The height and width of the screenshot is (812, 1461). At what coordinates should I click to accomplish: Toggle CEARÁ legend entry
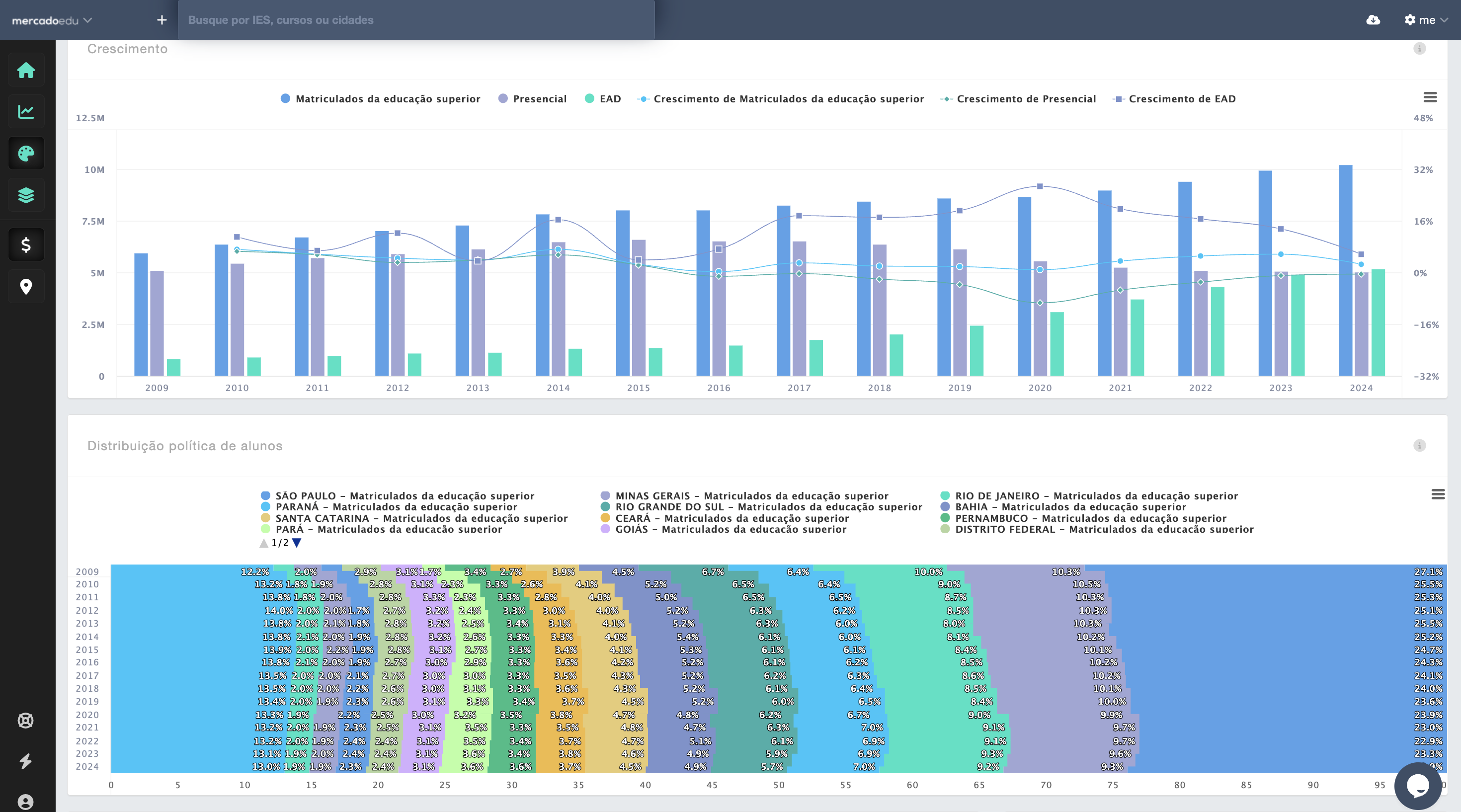pos(725,518)
